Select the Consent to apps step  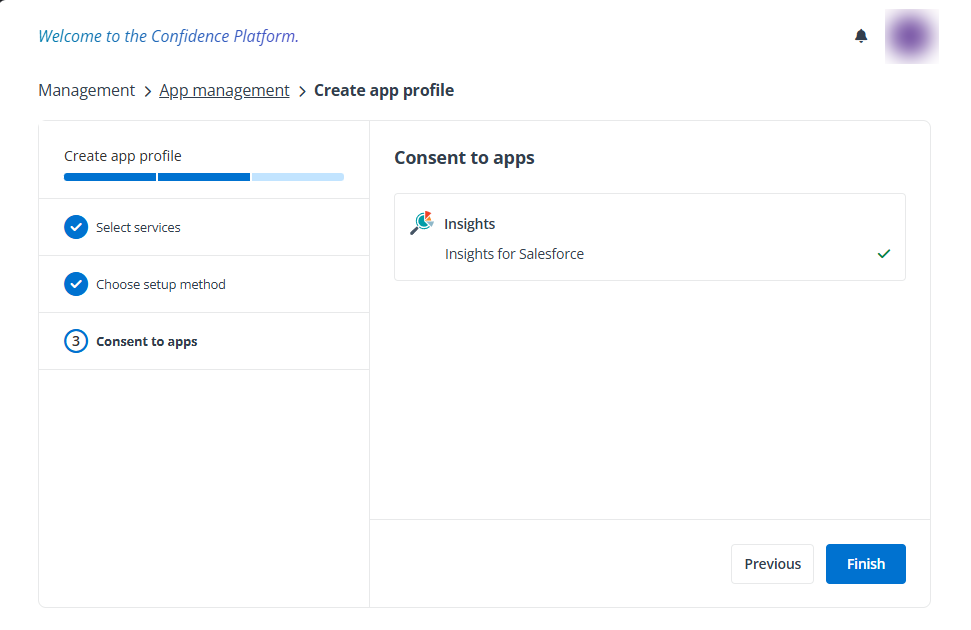(x=146, y=341)
